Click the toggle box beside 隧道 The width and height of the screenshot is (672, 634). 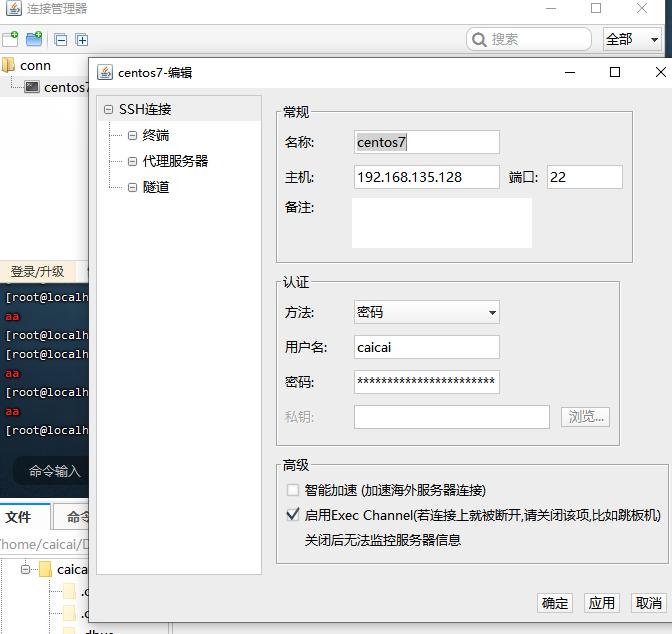[132, 187]
